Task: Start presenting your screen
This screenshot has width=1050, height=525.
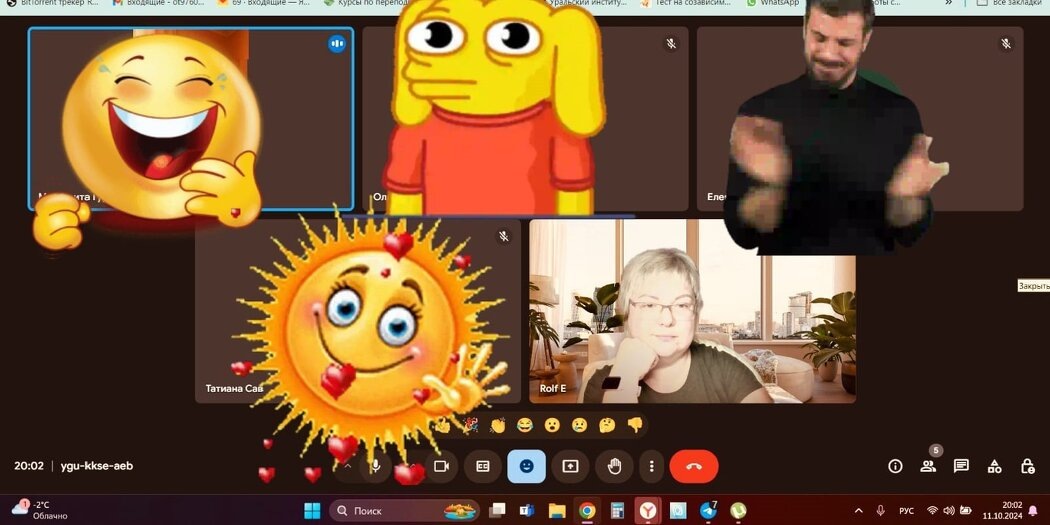Action: coord(570,466)
